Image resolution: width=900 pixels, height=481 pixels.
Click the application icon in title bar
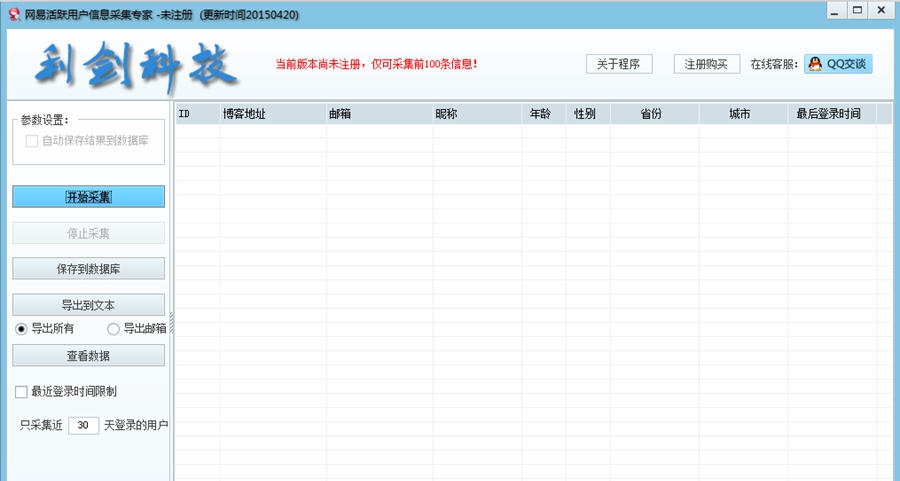[x=14, y=15]
